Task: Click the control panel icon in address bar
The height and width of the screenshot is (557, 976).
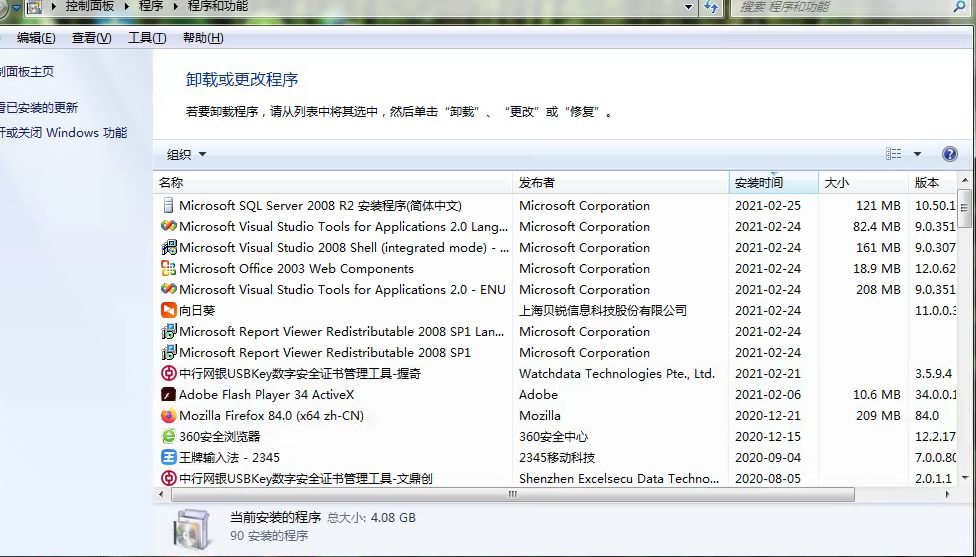Action: (x=34, y=7)
